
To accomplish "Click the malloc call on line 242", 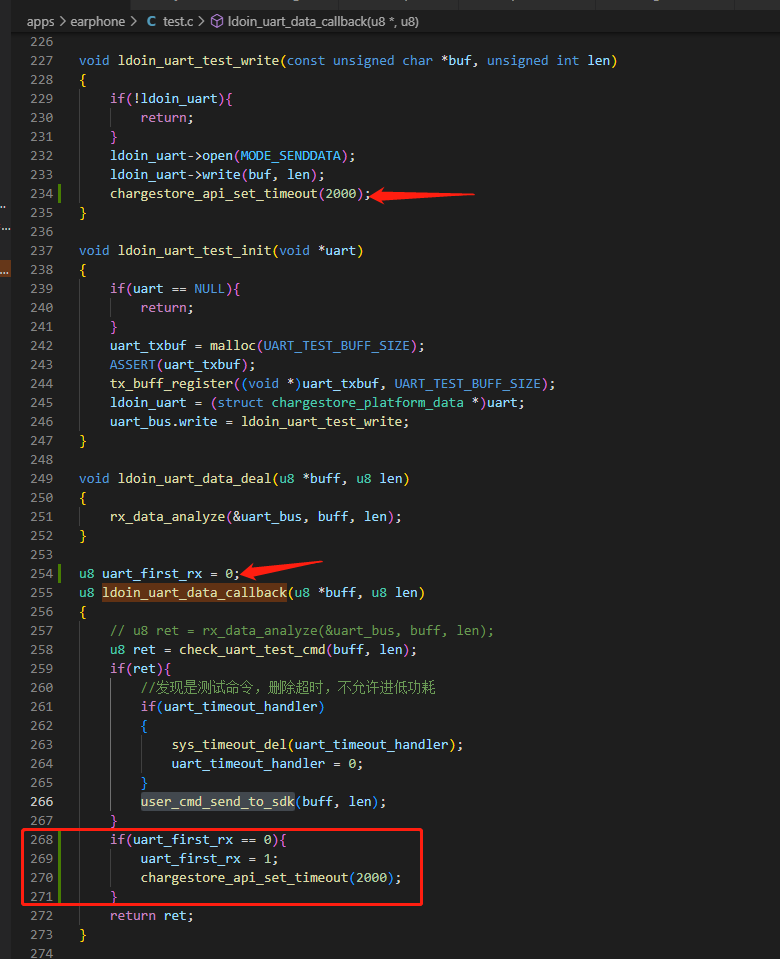I will pyautogui.click(x=232, y=346).
